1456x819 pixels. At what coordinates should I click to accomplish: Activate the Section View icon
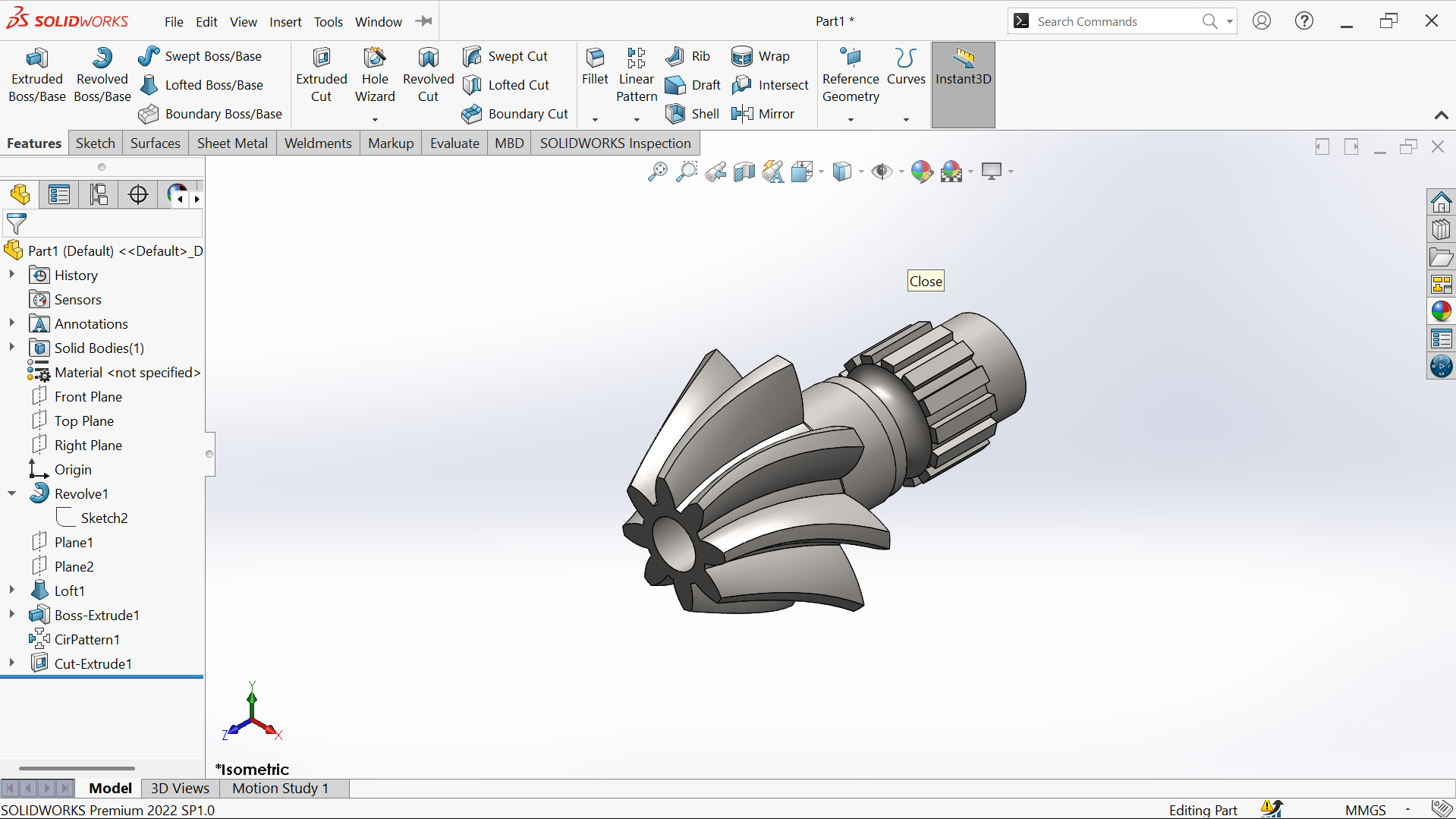coord(744,172)
